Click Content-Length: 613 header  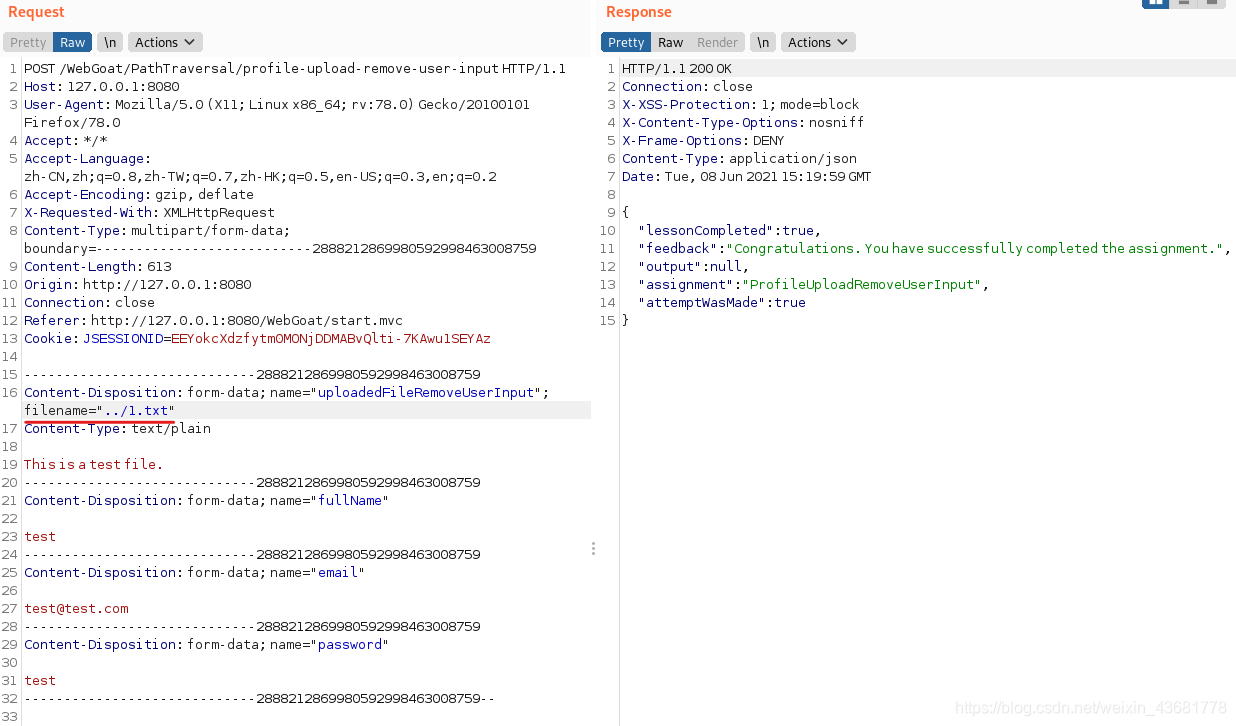pos(98,266)
